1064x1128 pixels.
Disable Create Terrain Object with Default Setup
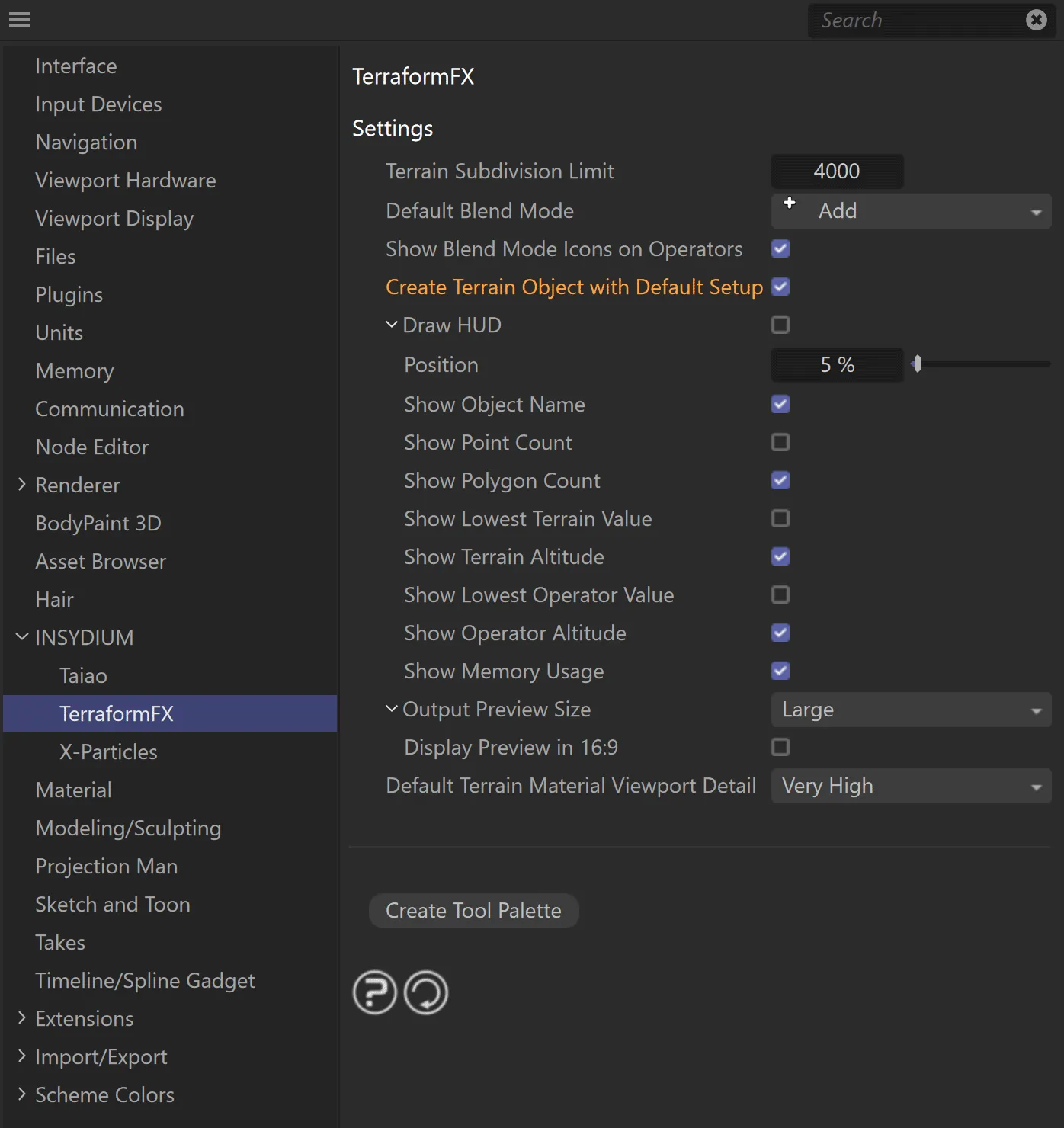pos(780,287)
